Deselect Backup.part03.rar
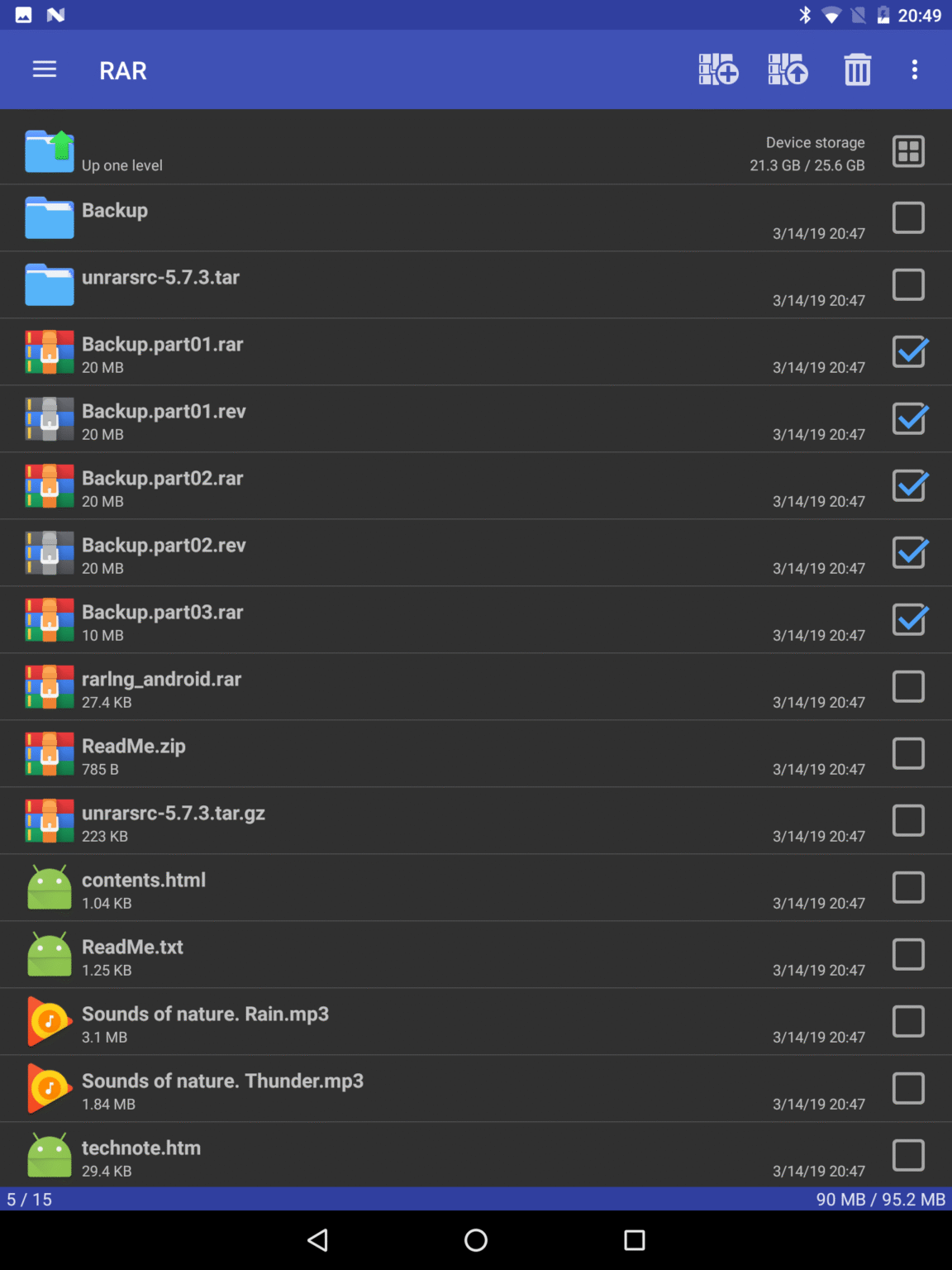952x1270 pixels. [908, 620]
